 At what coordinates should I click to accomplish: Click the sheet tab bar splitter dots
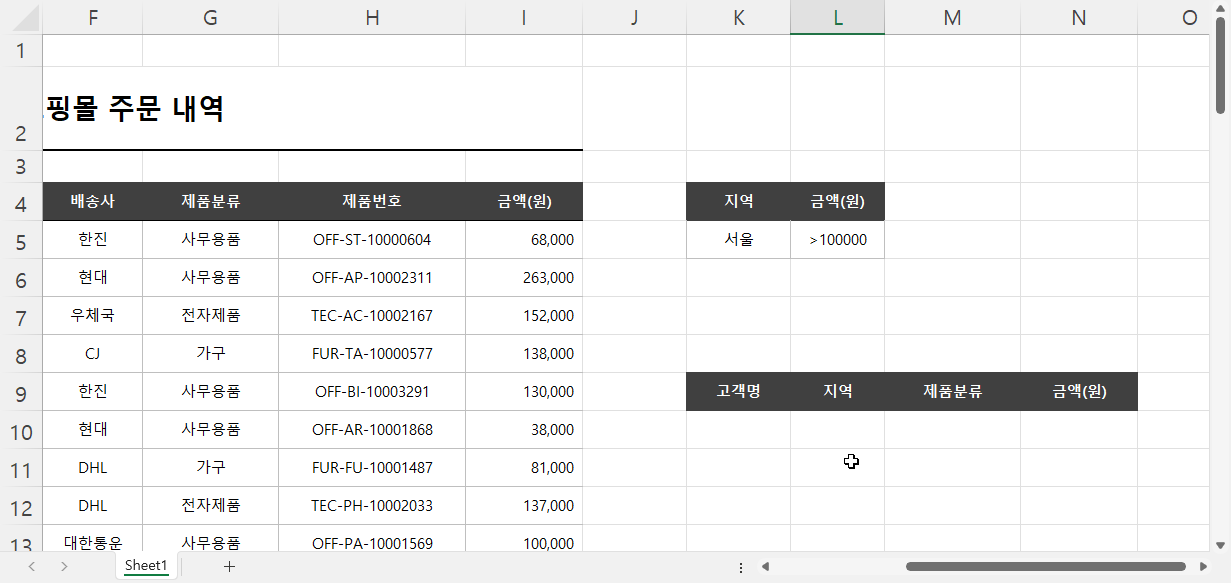pos(741,567)
